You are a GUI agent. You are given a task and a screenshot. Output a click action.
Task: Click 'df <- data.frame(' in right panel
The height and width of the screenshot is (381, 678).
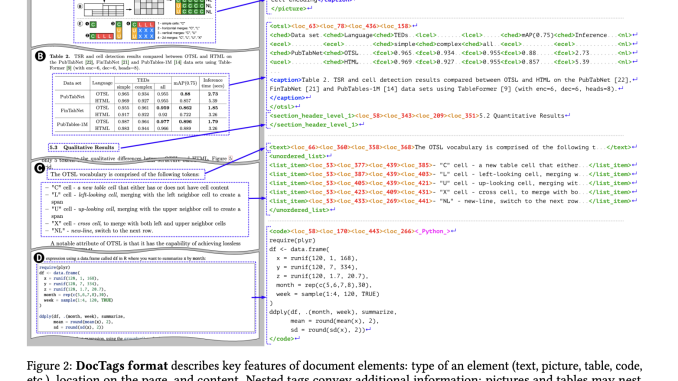[299, 249]
